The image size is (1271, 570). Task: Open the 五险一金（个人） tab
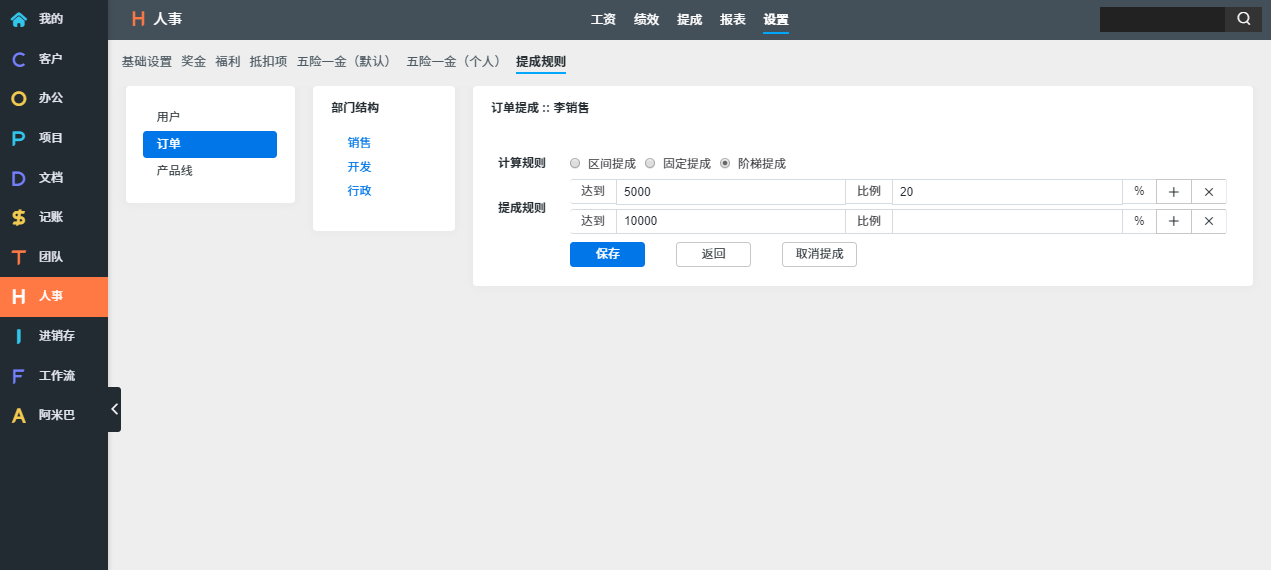tap(455, 62)
